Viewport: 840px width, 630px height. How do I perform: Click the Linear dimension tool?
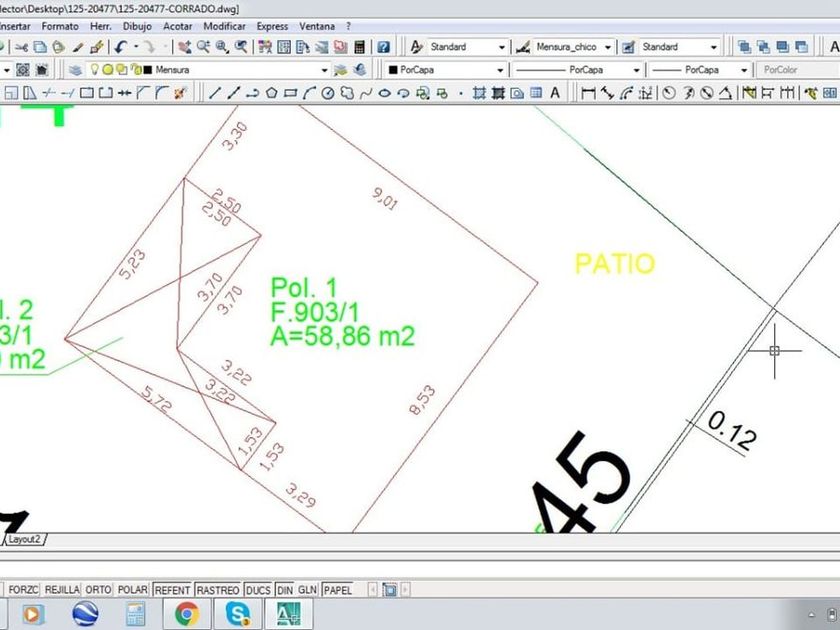(x=588, y=93)
